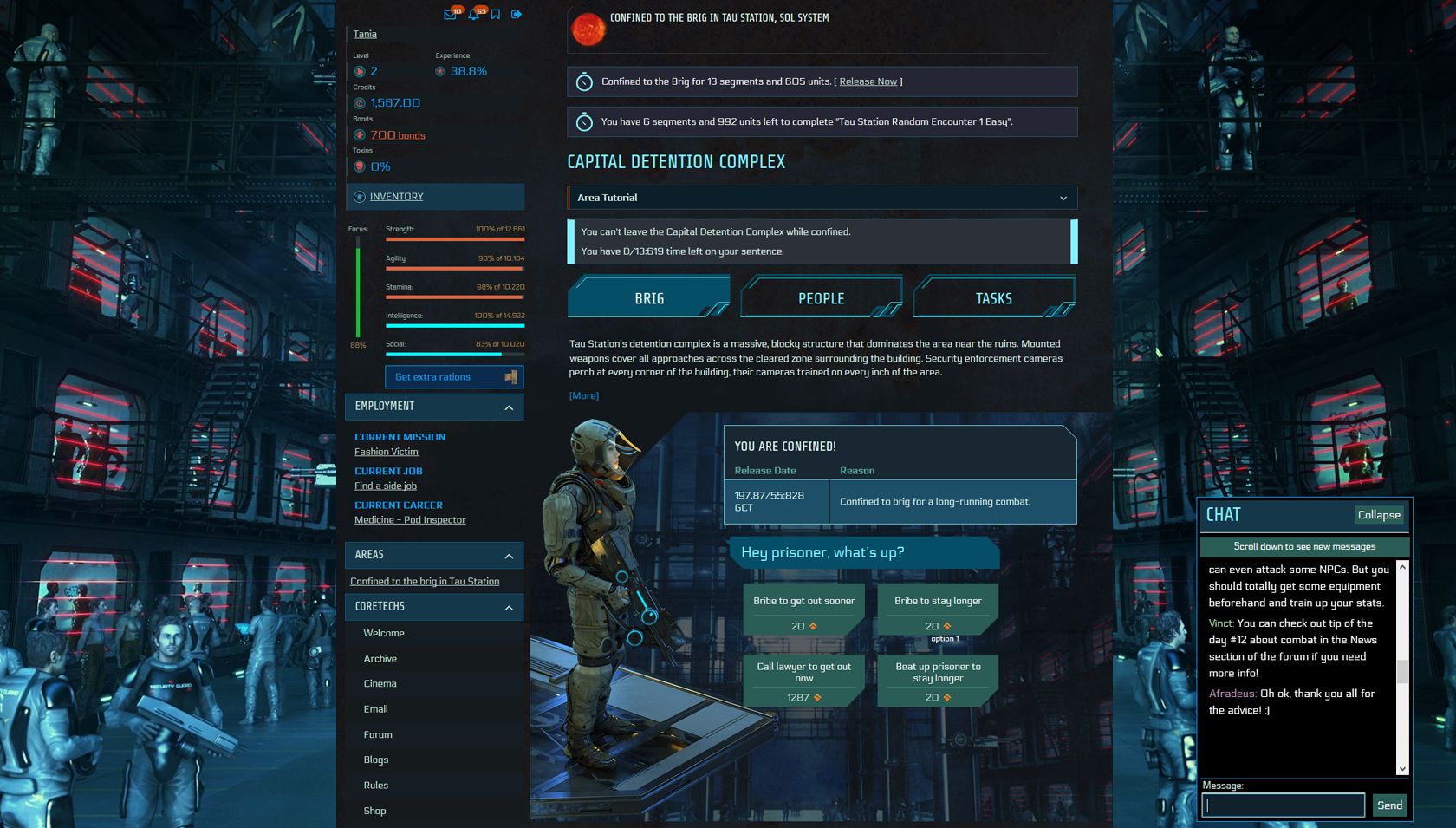The width and height of the screenshot is (1456, 828).
Task: Collapse the chat panel
Action: click(x=1378, y=515)
